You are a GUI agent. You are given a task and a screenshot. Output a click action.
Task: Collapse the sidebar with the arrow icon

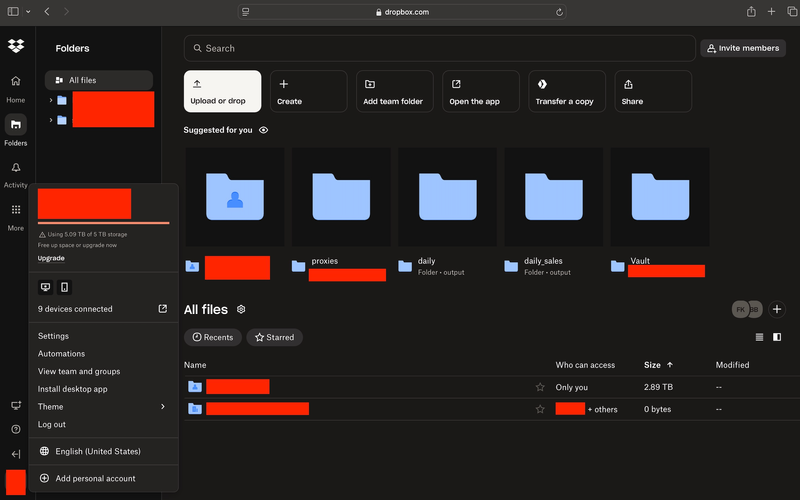(15, 454)
